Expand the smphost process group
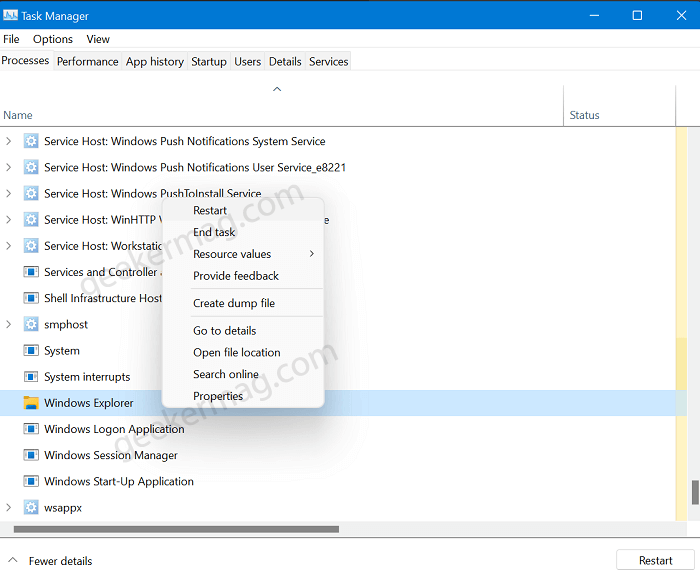The width and height of the screenshot is (700, 575). click(8, 324)
